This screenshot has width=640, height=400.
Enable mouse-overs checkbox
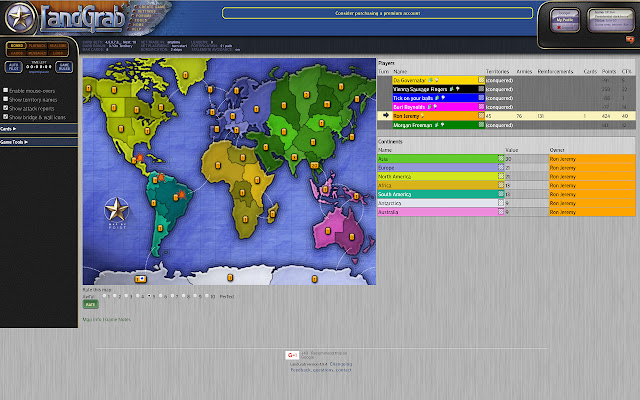tap(5, 90)
